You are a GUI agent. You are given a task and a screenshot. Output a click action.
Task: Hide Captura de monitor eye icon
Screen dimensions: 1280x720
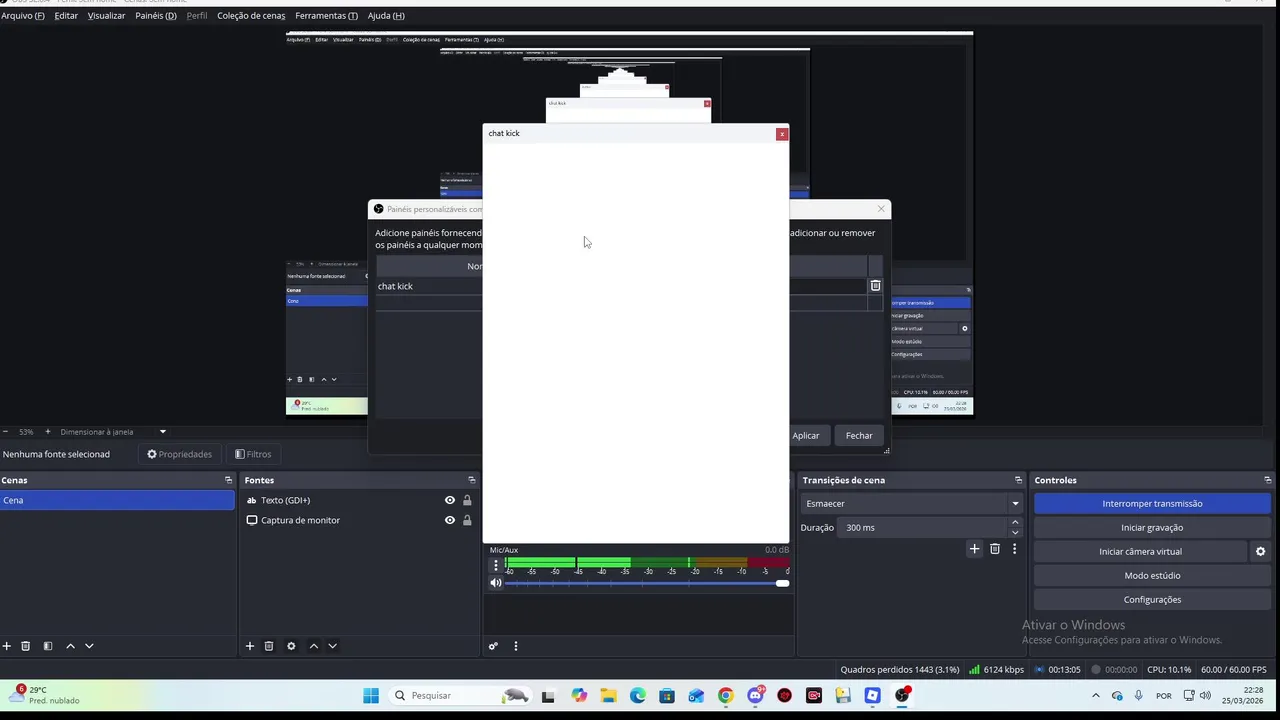450,520
